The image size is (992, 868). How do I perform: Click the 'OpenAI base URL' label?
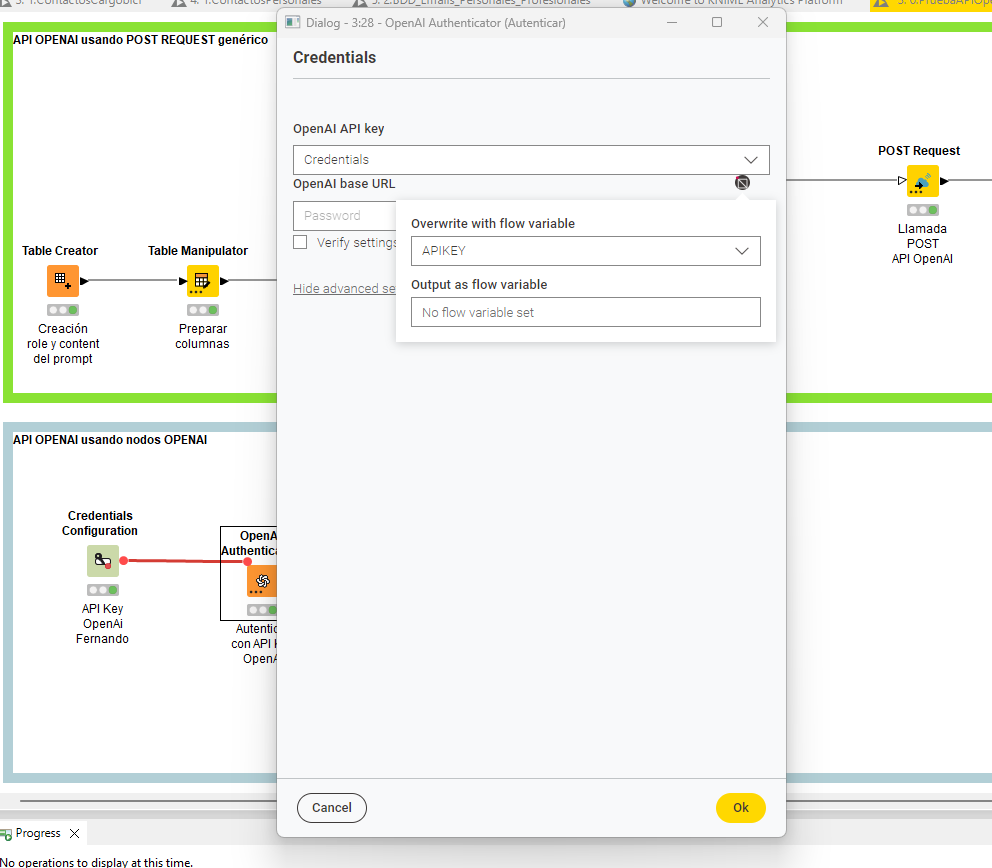coord(344,184)
